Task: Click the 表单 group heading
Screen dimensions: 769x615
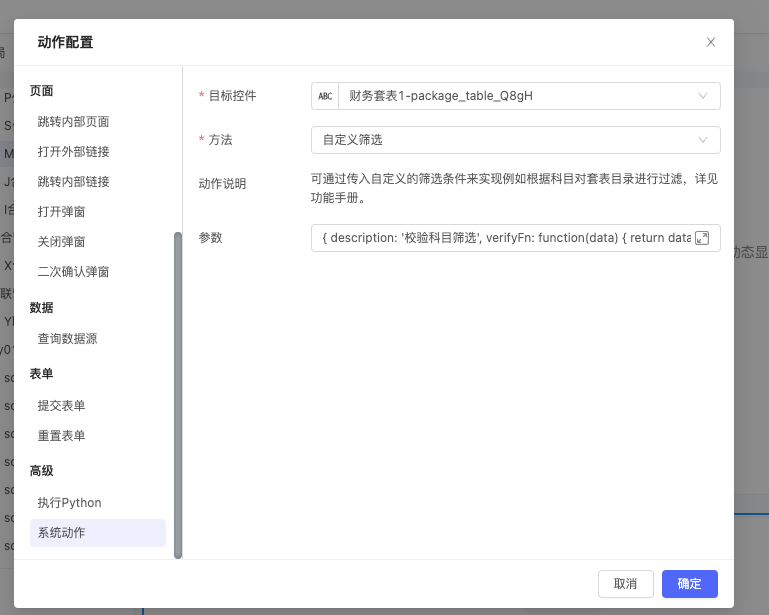Action: pos(41,374)
